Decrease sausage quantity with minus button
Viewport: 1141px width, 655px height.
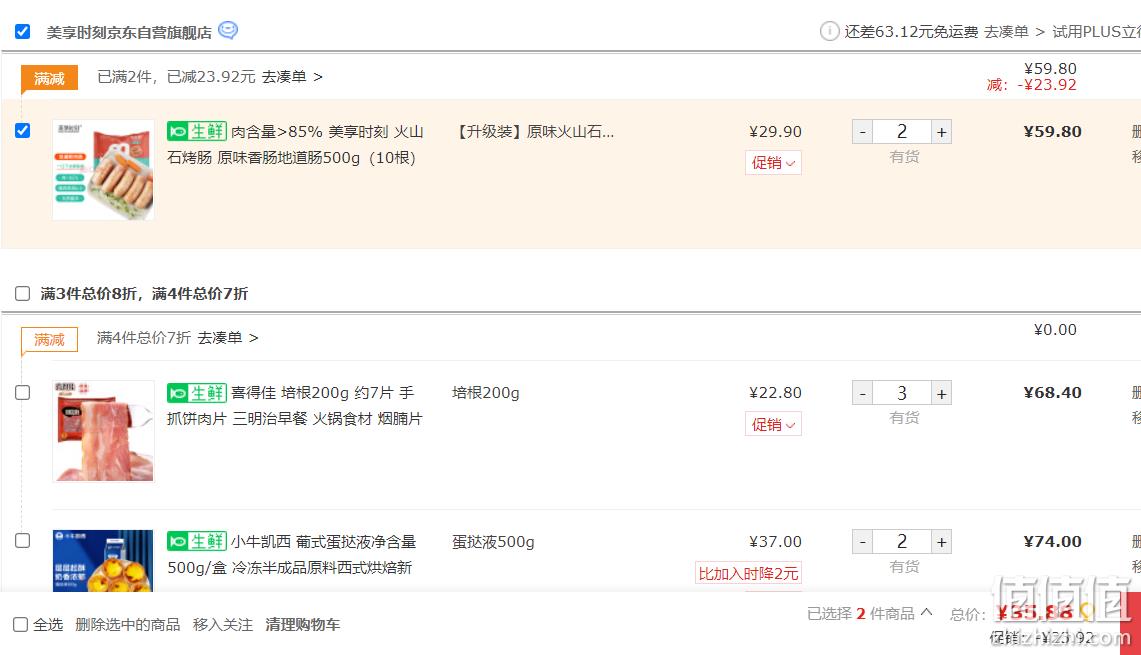coord(862,132)
